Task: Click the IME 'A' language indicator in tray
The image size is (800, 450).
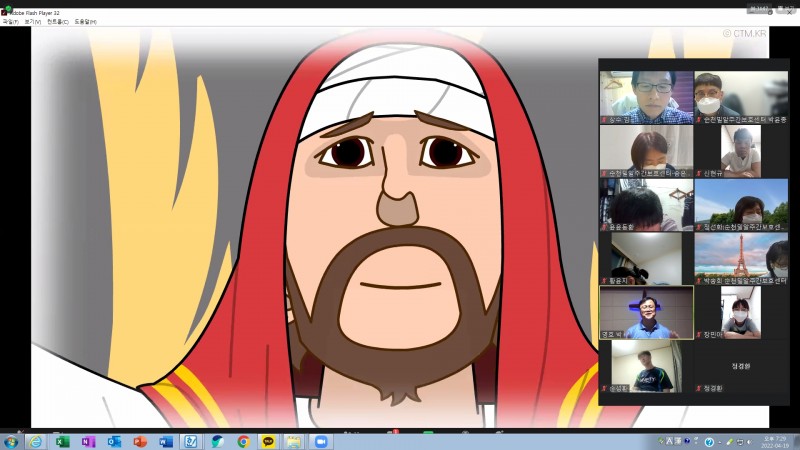Action: tap(669, 441)
